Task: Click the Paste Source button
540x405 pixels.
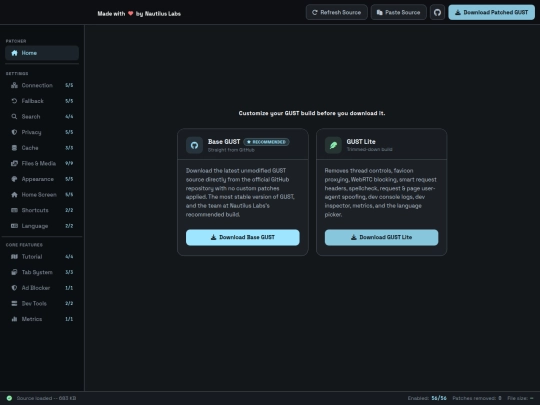Action: click(x=398, y=12)
